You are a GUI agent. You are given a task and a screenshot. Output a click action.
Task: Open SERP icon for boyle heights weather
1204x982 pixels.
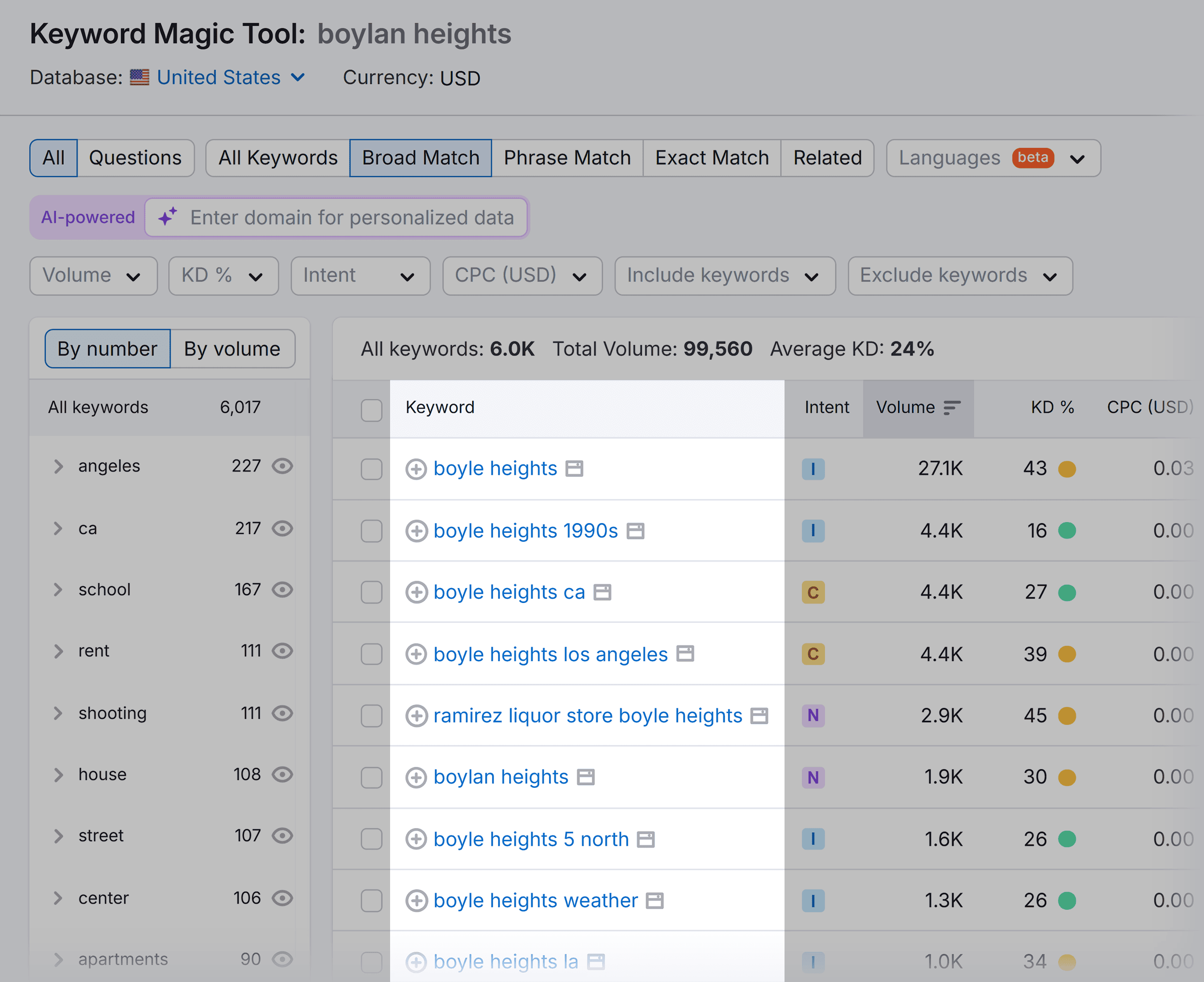[x=655, y=901]
